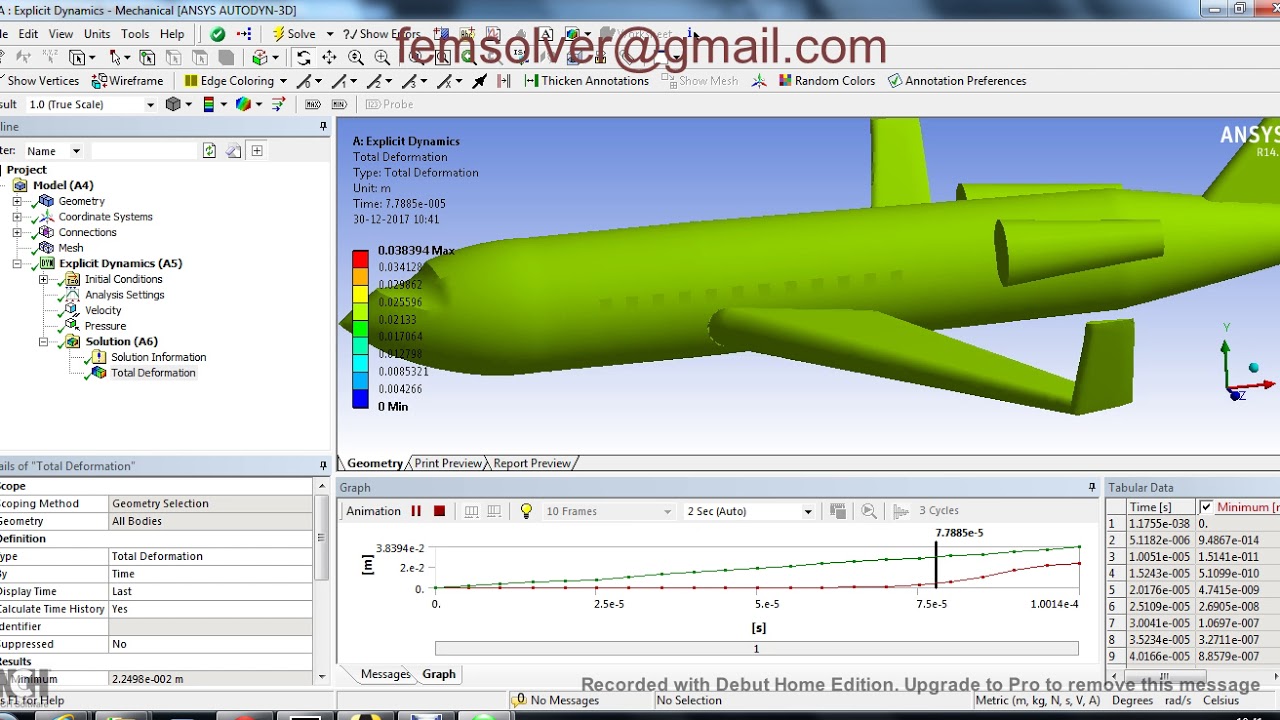Open the Edit menu

pyautogui.click(x=28, y=34)
